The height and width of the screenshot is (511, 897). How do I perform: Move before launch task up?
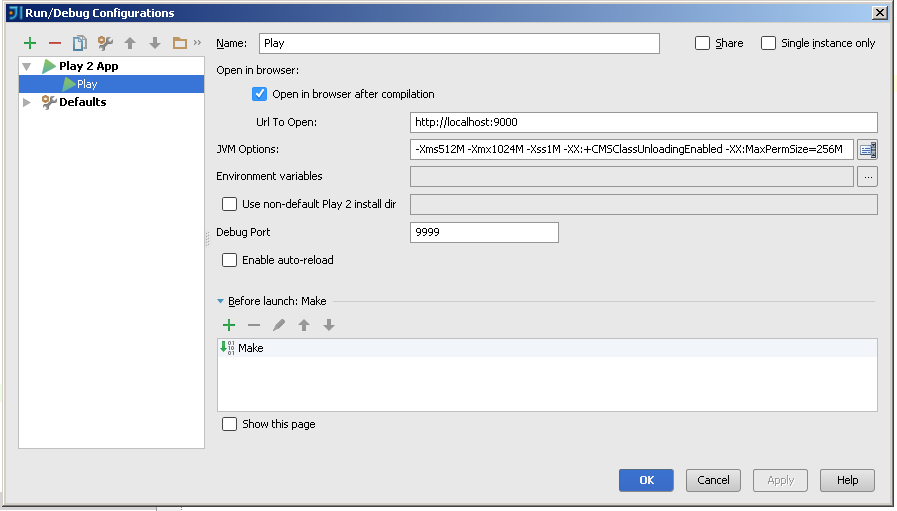[304, 325]
